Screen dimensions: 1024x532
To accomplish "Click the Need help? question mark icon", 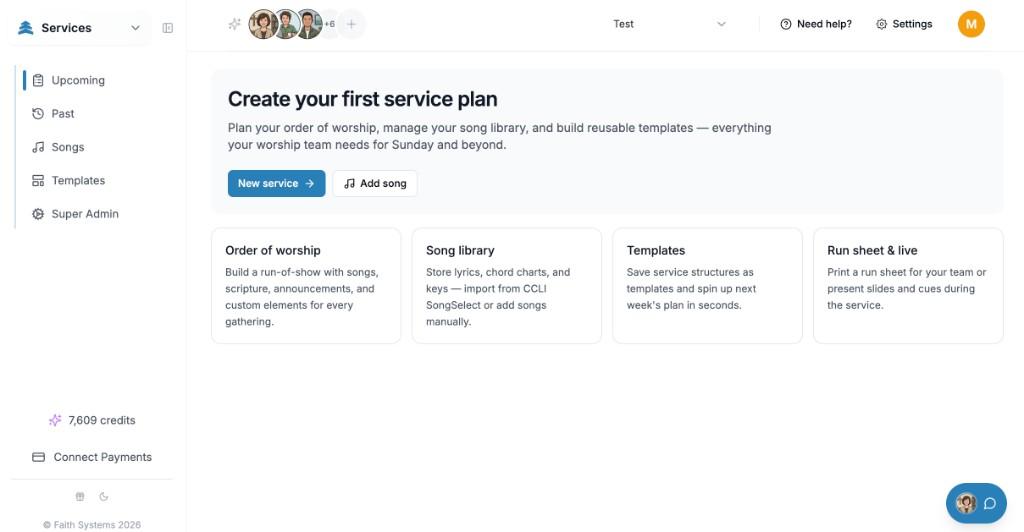I will [x=786, y=24].
